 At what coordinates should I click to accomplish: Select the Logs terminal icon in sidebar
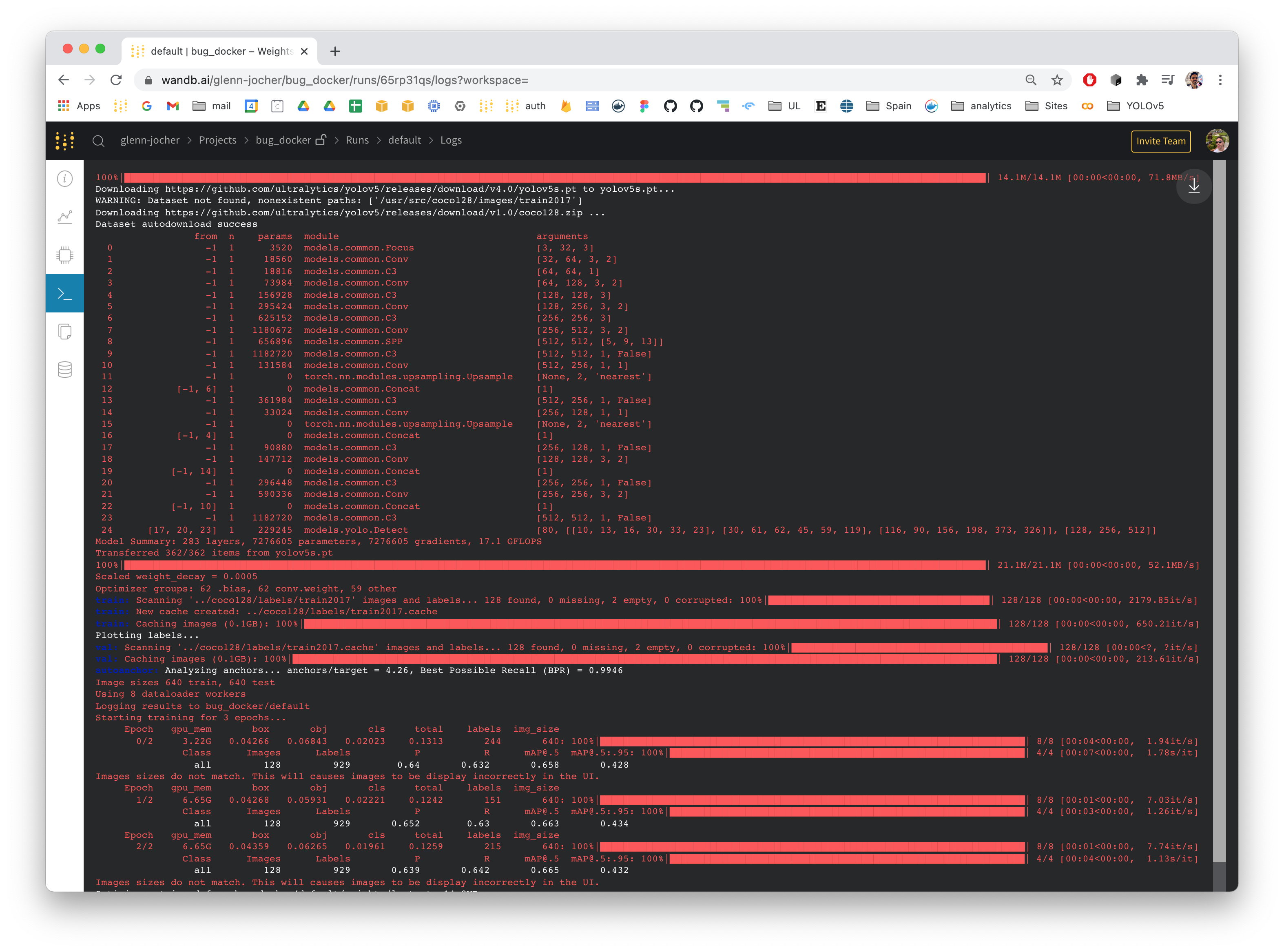(x=64, y=293)
